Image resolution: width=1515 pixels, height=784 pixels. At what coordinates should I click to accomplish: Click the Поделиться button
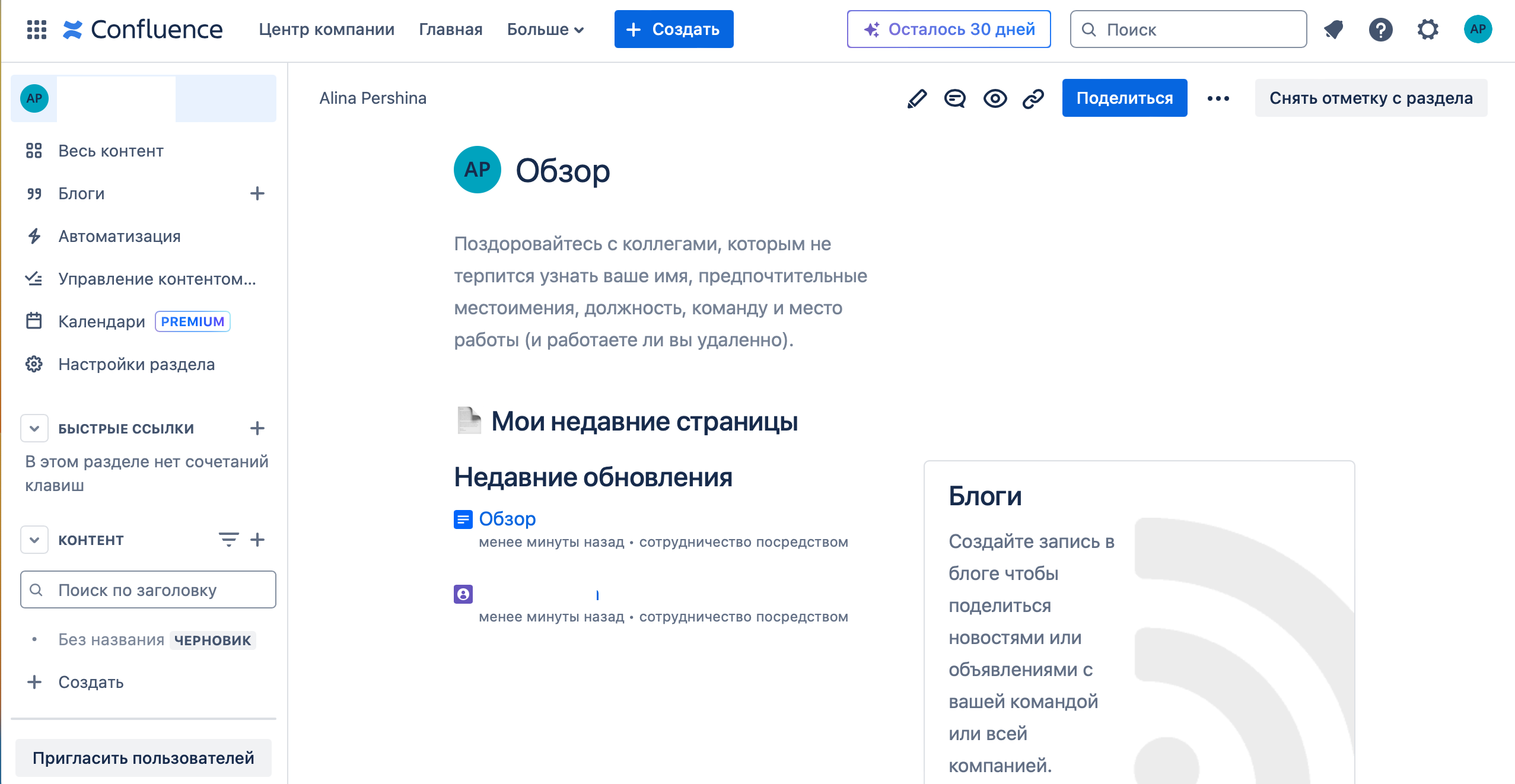1125,98
